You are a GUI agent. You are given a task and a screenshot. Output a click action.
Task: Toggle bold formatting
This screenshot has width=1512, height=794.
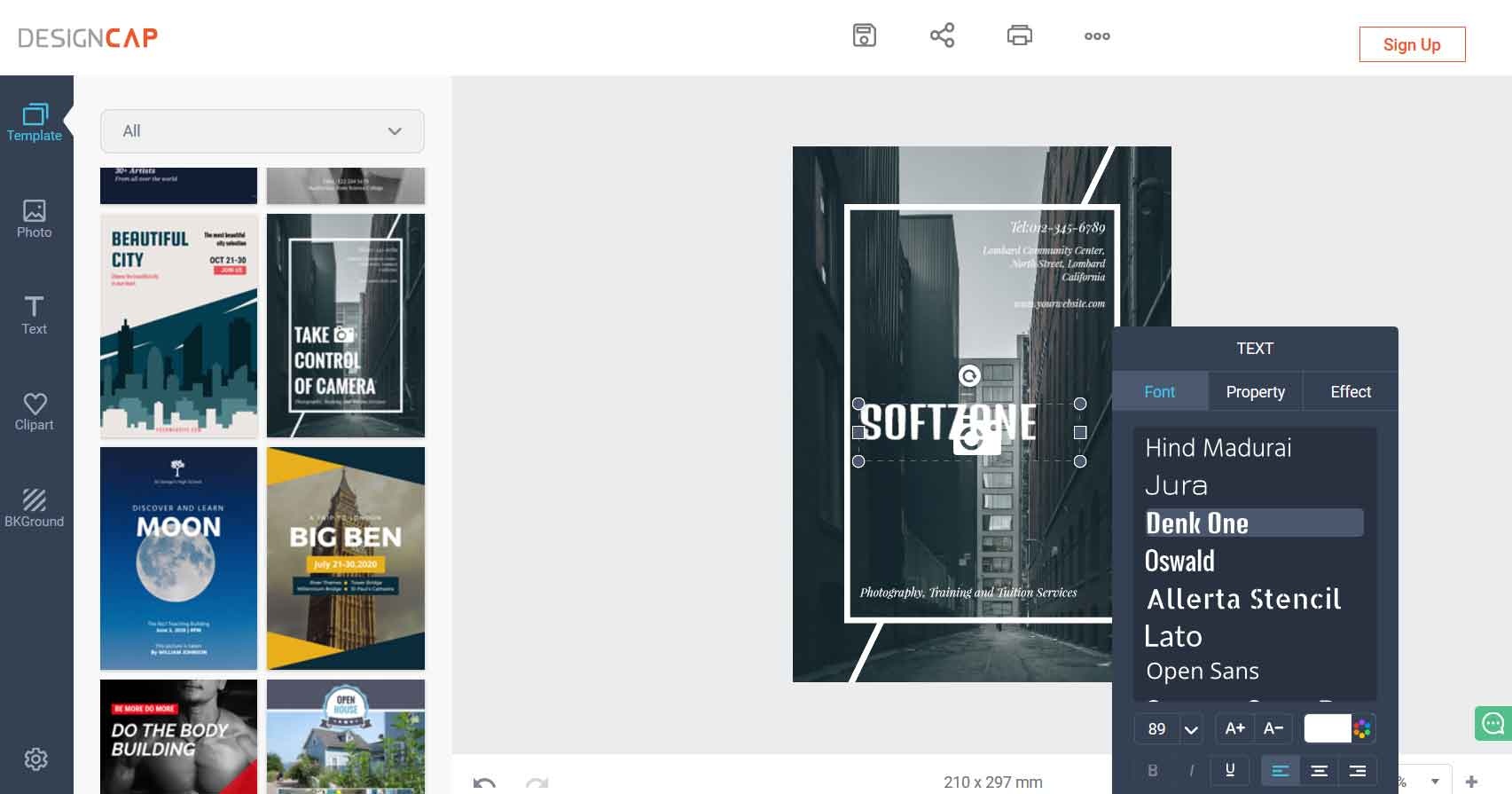click(1153, 770)
